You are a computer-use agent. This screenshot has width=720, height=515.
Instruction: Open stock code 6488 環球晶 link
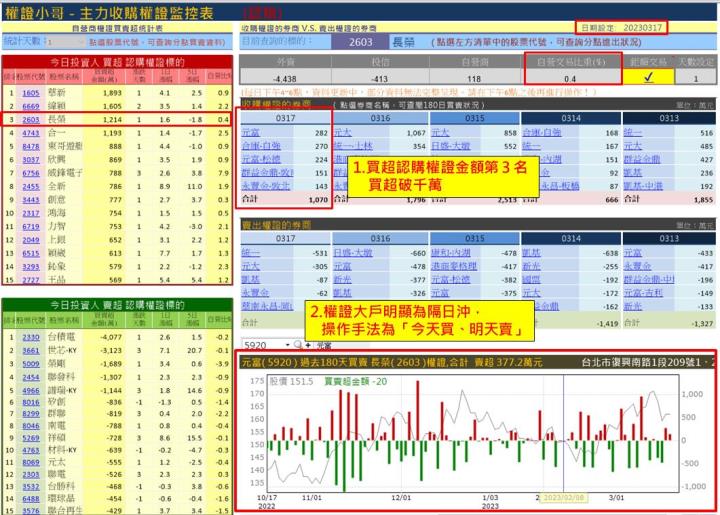31,498
